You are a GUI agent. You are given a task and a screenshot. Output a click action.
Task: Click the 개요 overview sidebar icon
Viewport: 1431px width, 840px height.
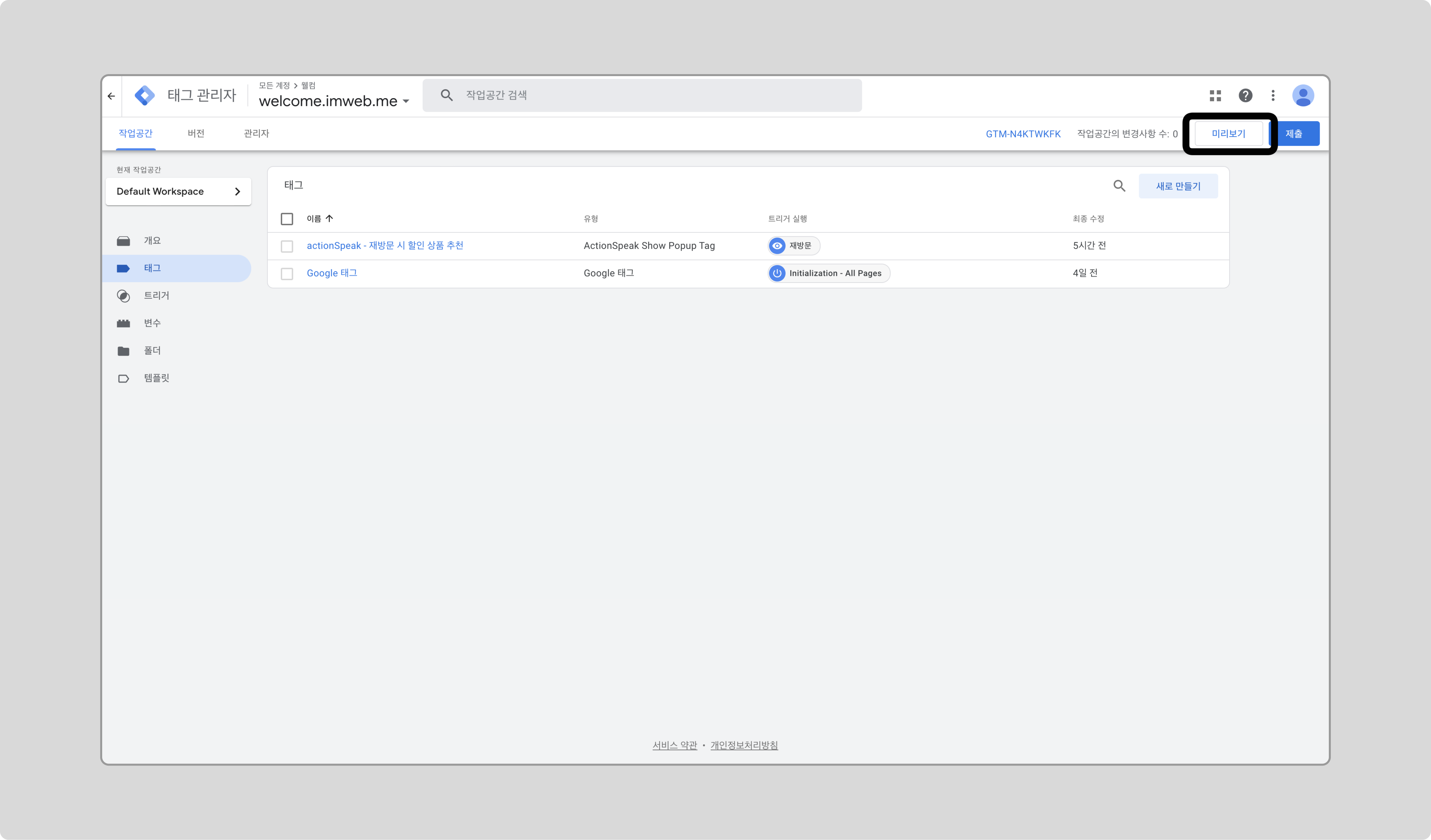[x=123, y=241]
